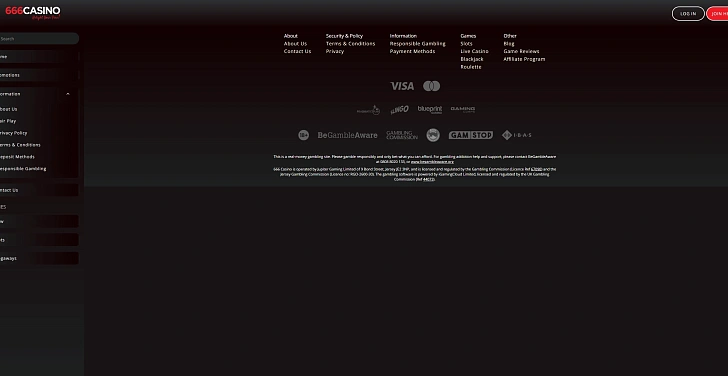
Task: Open the sidebar Promotions item
Action: tap(39, 75)
